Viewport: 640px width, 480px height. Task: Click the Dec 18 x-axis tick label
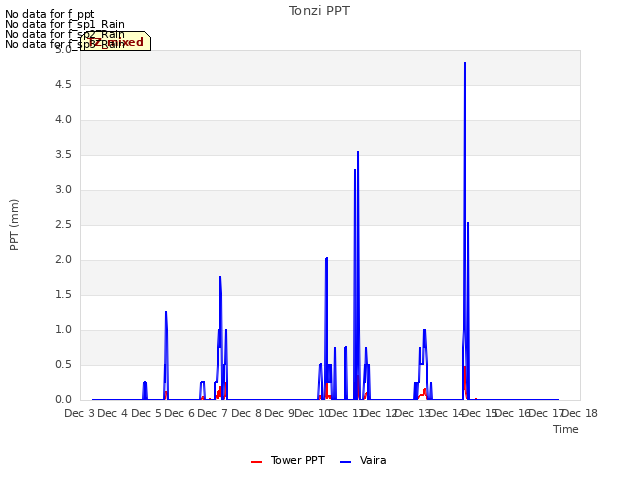click(580, 413)
